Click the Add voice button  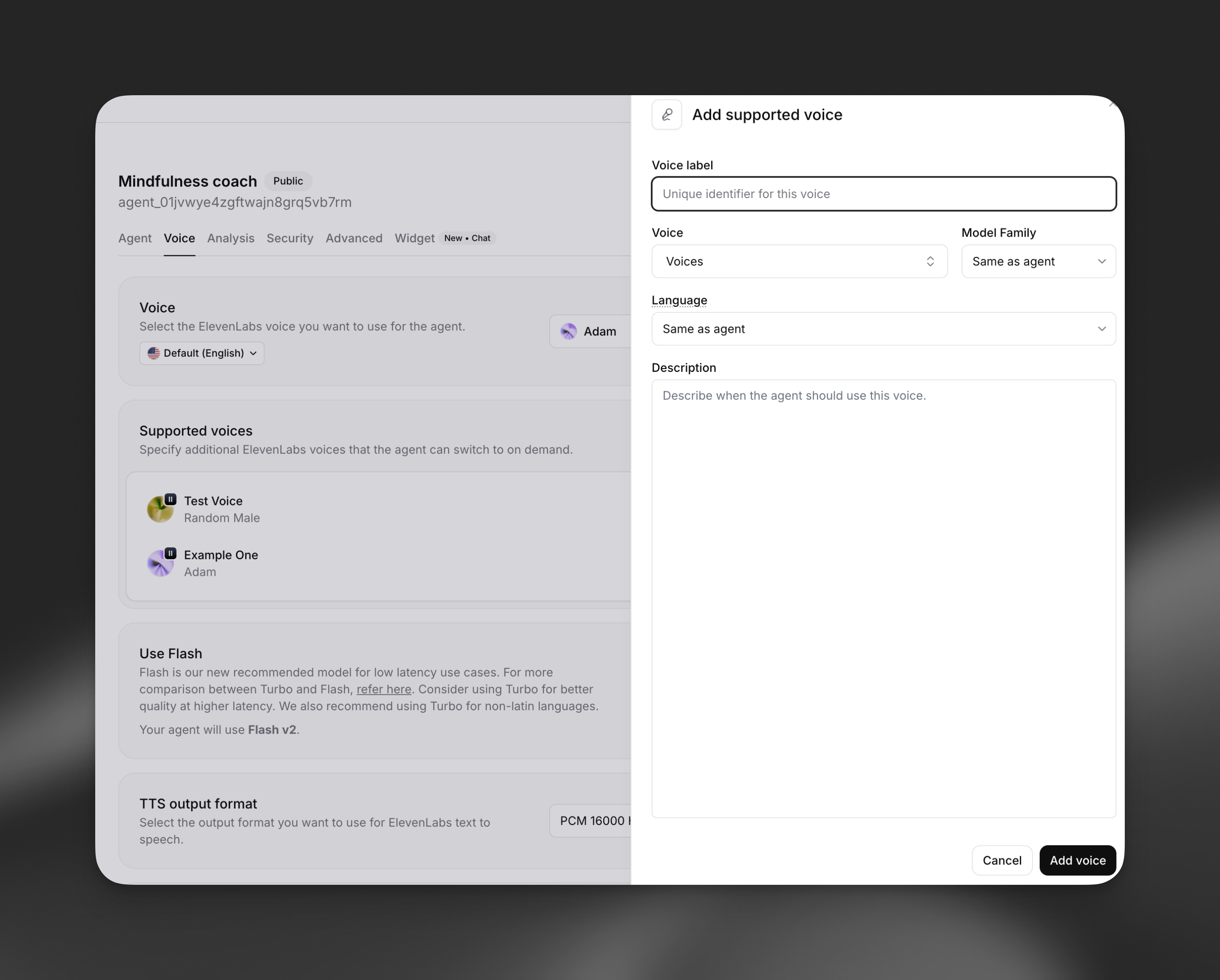click(1078, 860)
